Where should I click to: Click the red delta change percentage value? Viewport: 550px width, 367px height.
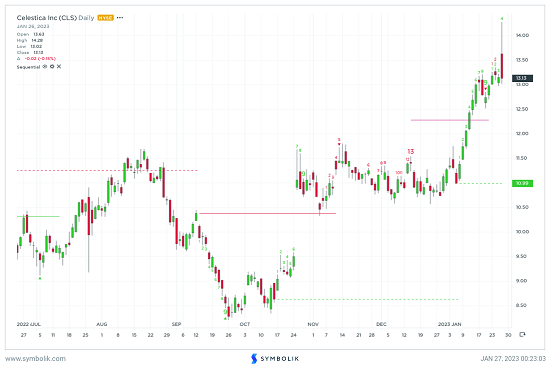pos(40,59)
